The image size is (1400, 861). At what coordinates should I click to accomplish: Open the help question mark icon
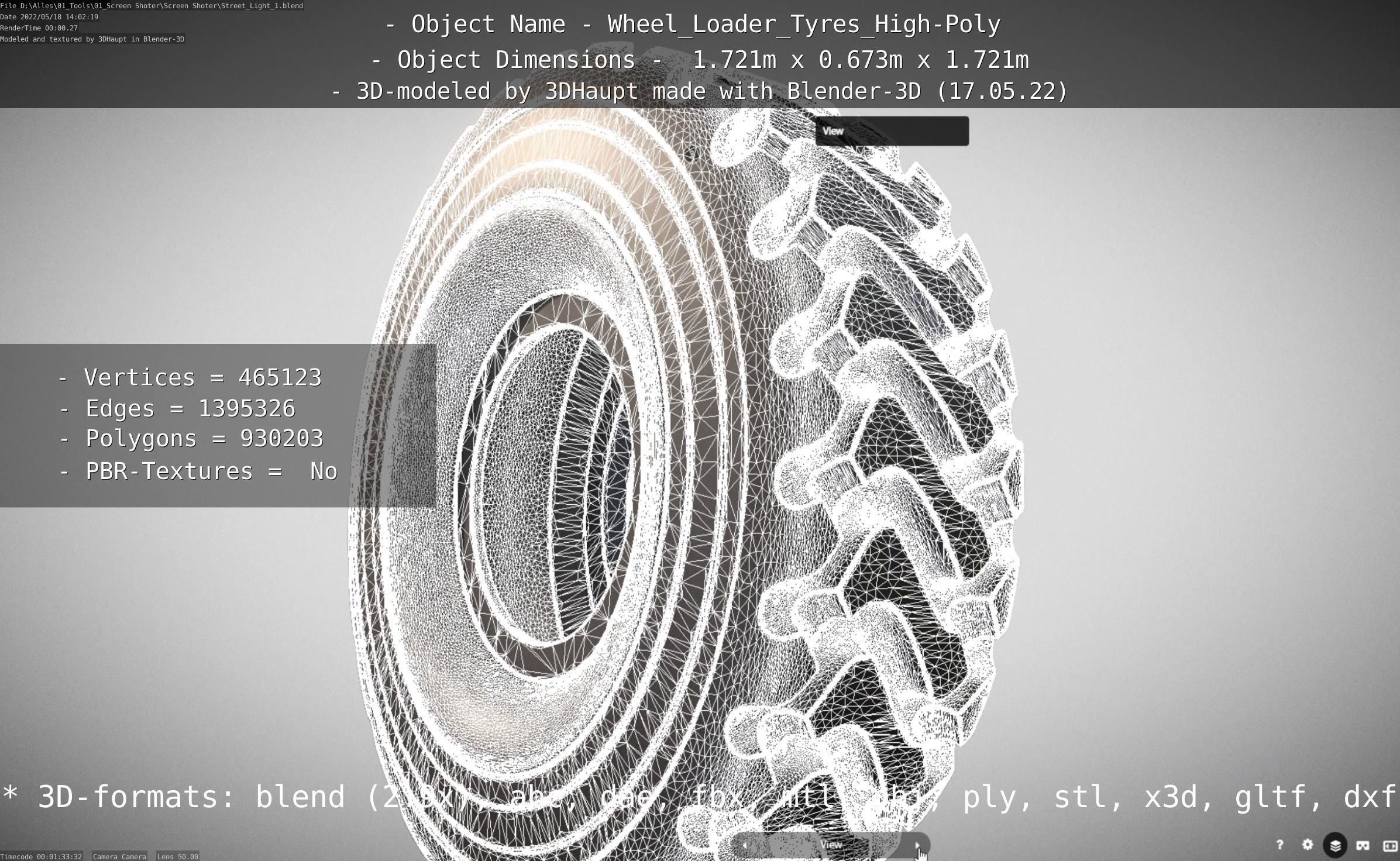point(1279,845)
